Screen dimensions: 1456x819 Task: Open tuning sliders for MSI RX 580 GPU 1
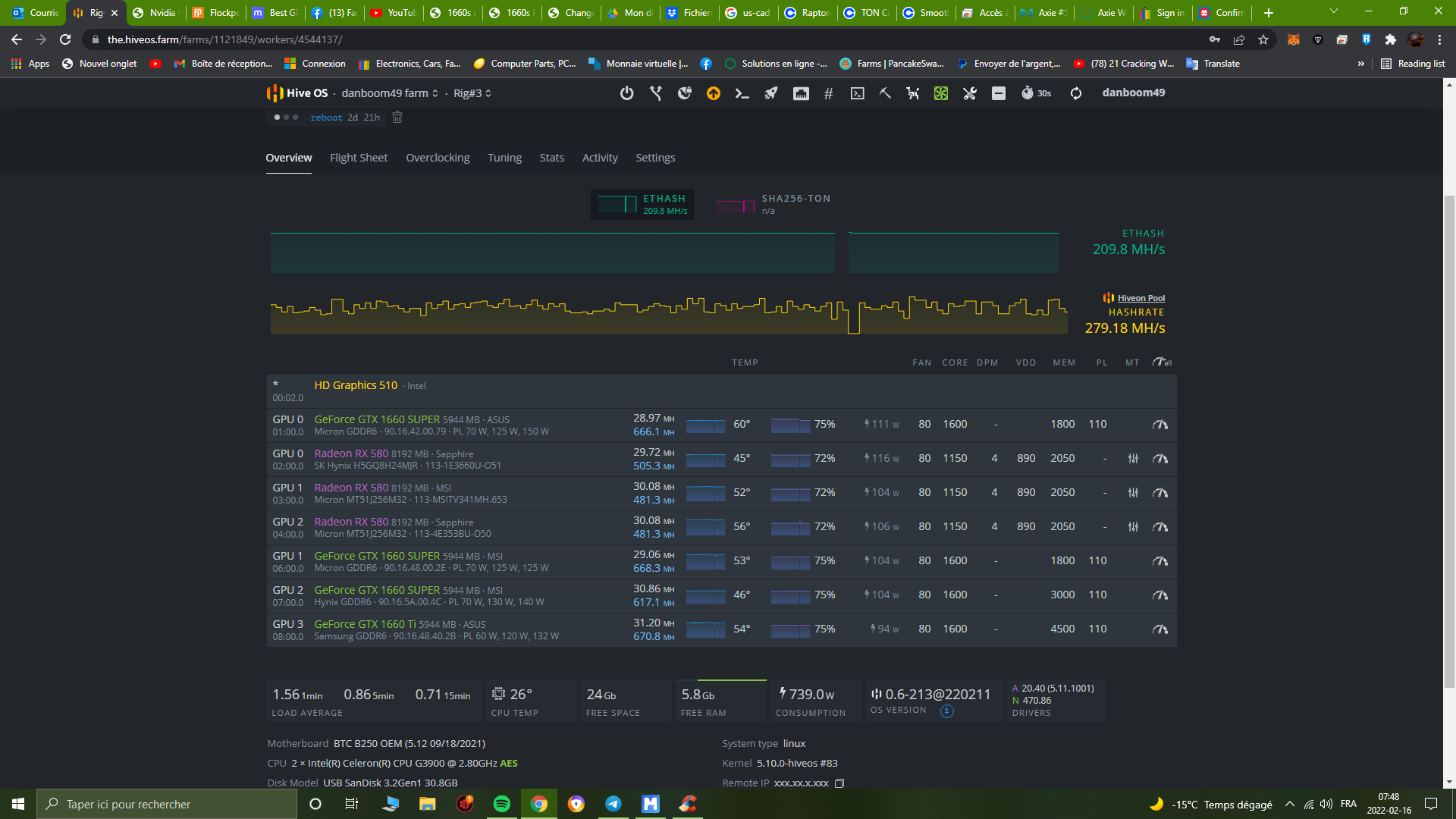click(x=1133, y=493)
